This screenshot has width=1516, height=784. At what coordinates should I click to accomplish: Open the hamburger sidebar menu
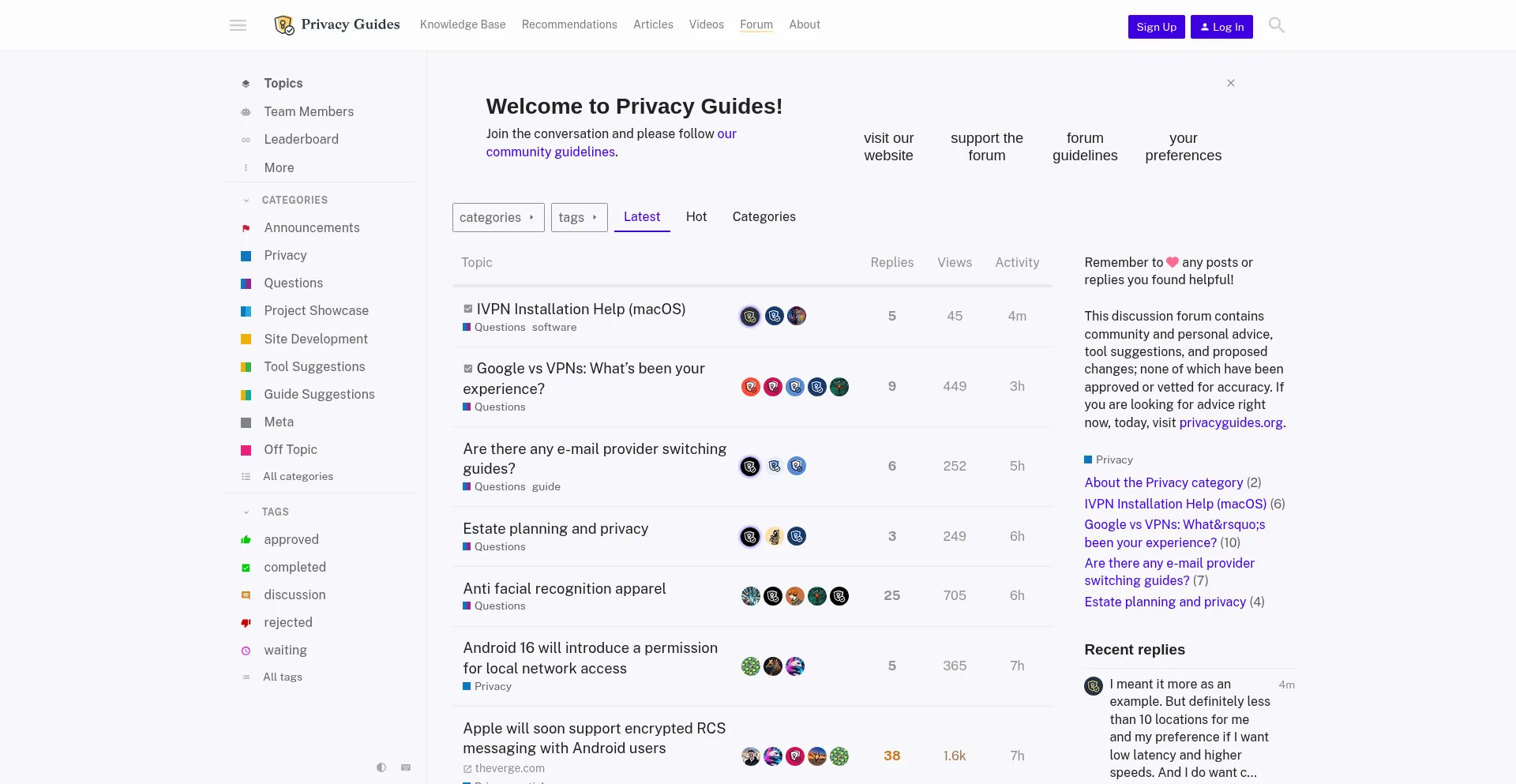pyautogui.click(x=238, y=24)
